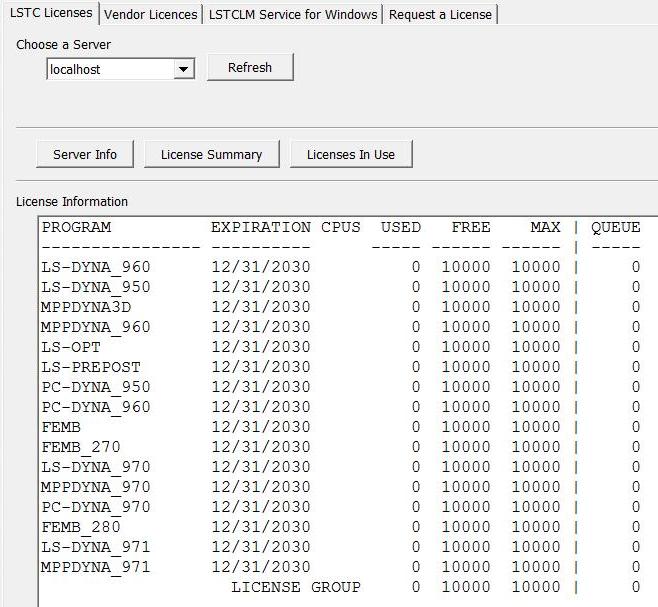658x607 pixels.
Task: Click the PC-DYNA_970 entry
Action: coord(96,507)
